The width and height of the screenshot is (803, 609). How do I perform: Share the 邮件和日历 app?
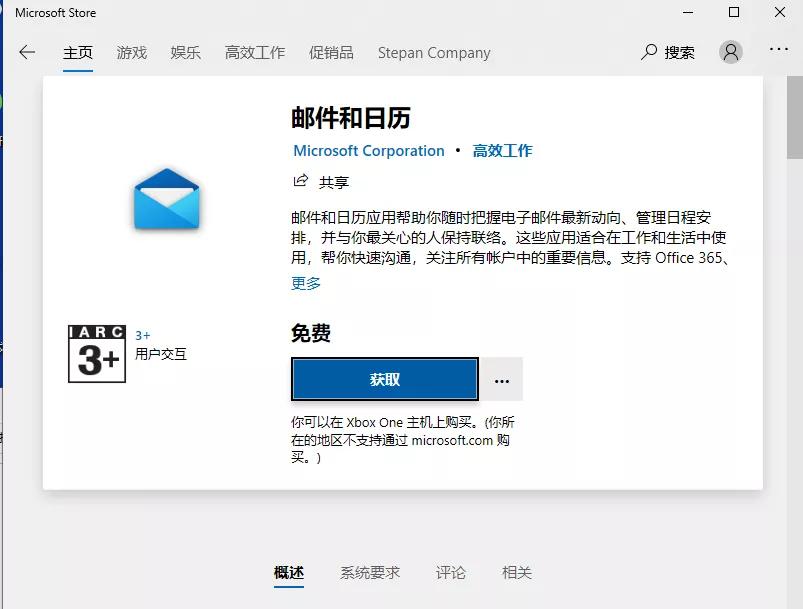click(321, 182)
